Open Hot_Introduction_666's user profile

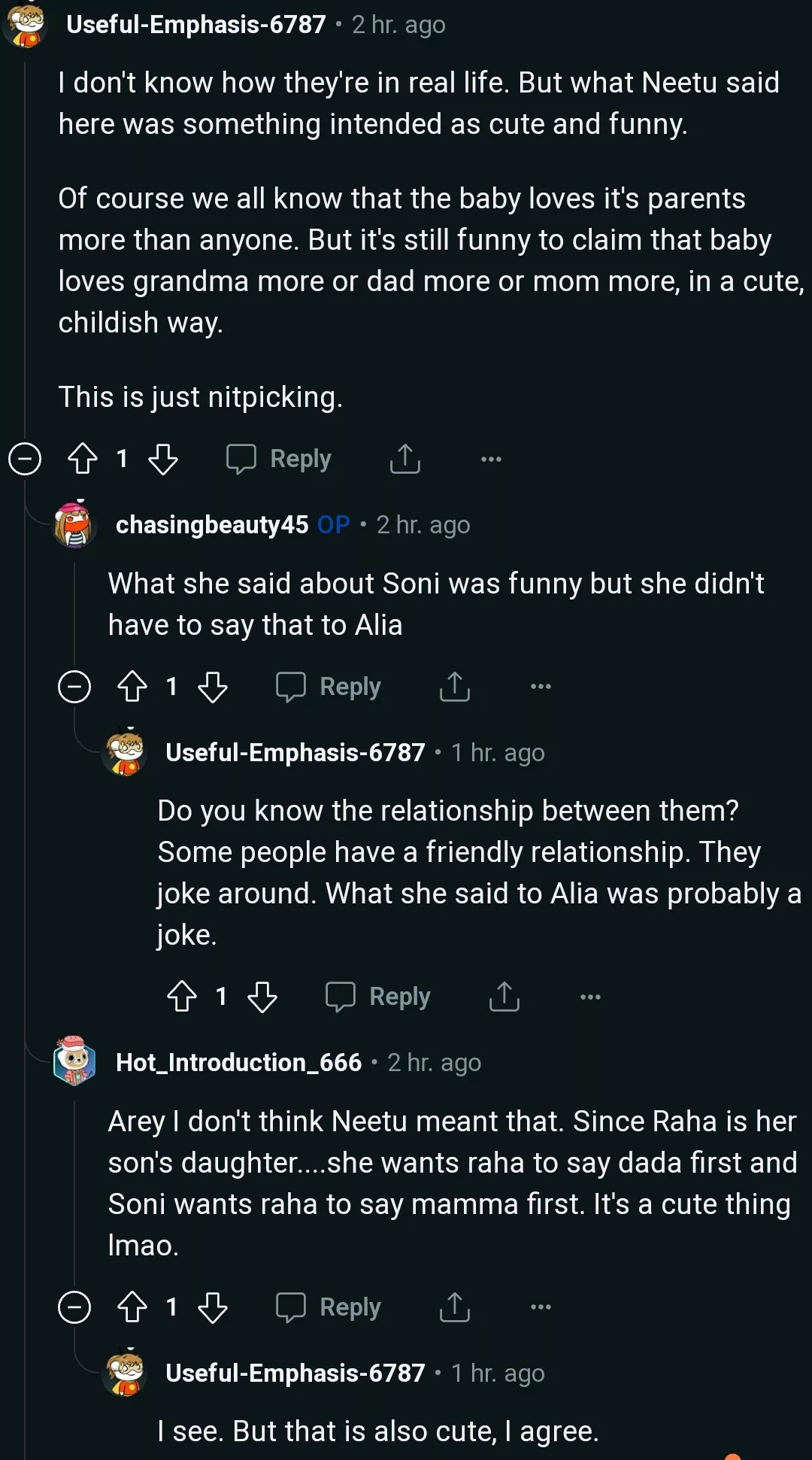(238, 1062)
